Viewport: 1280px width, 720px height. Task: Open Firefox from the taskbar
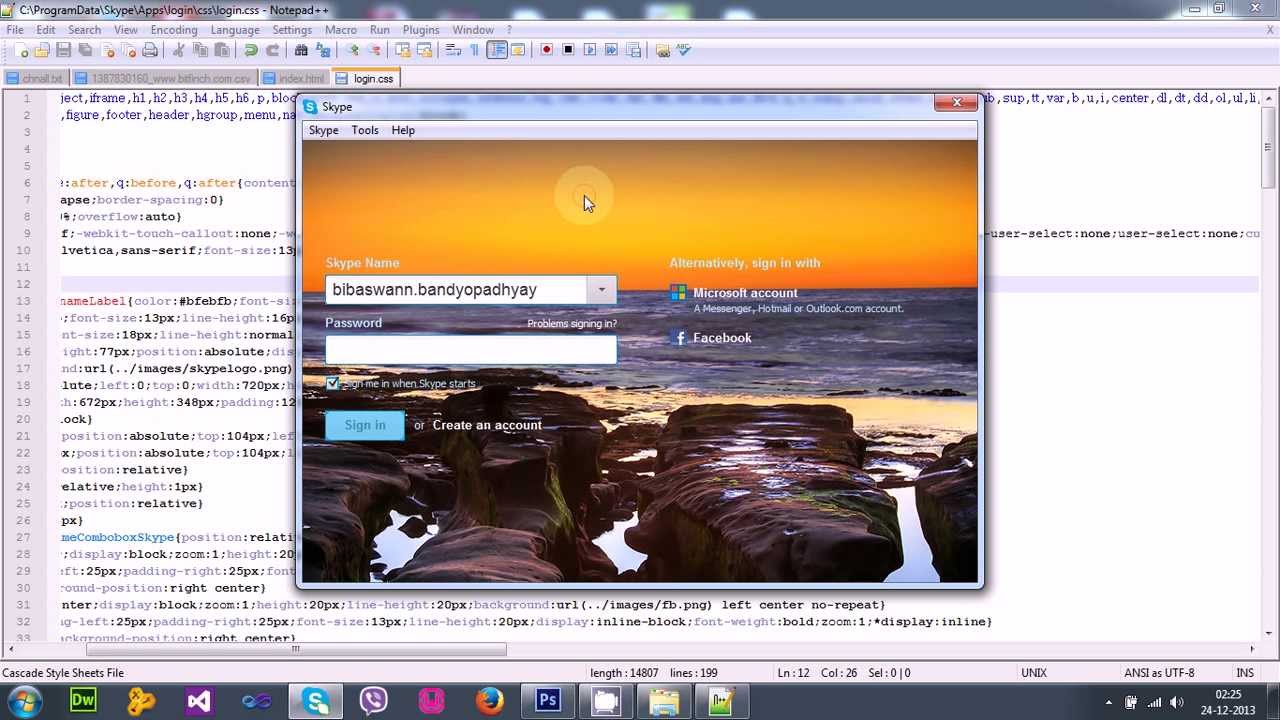pyautogui.click(x=490, y=701)
